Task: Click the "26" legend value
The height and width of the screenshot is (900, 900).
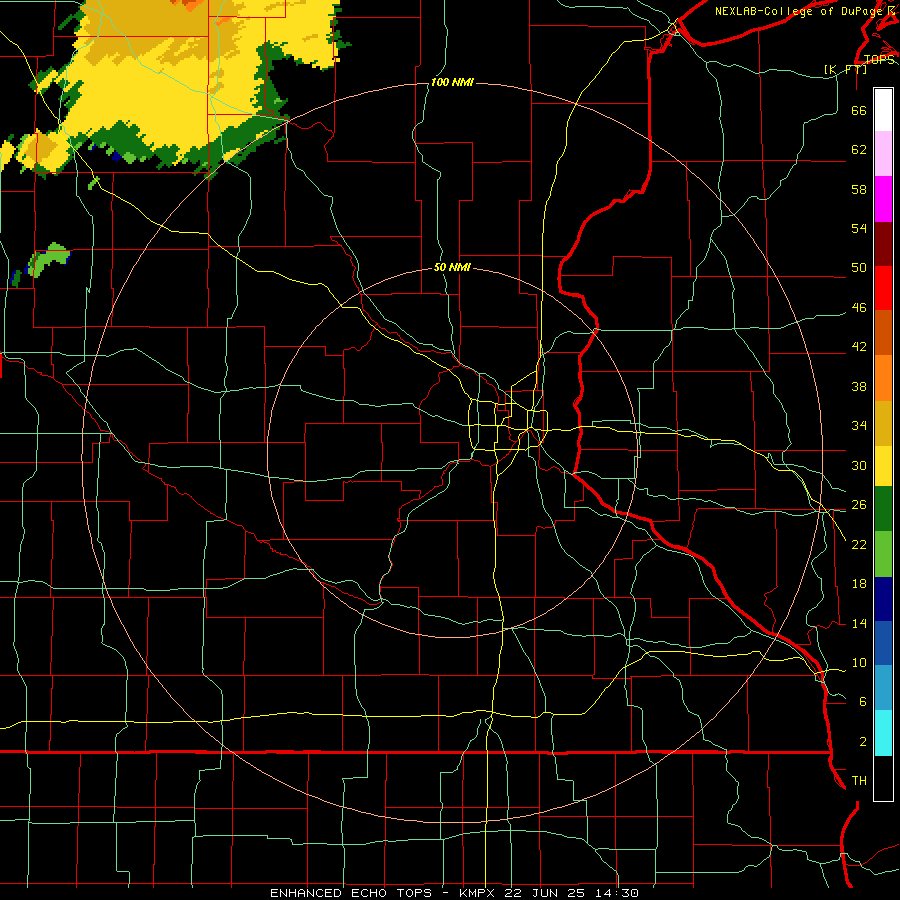Action: coord(859,505)
